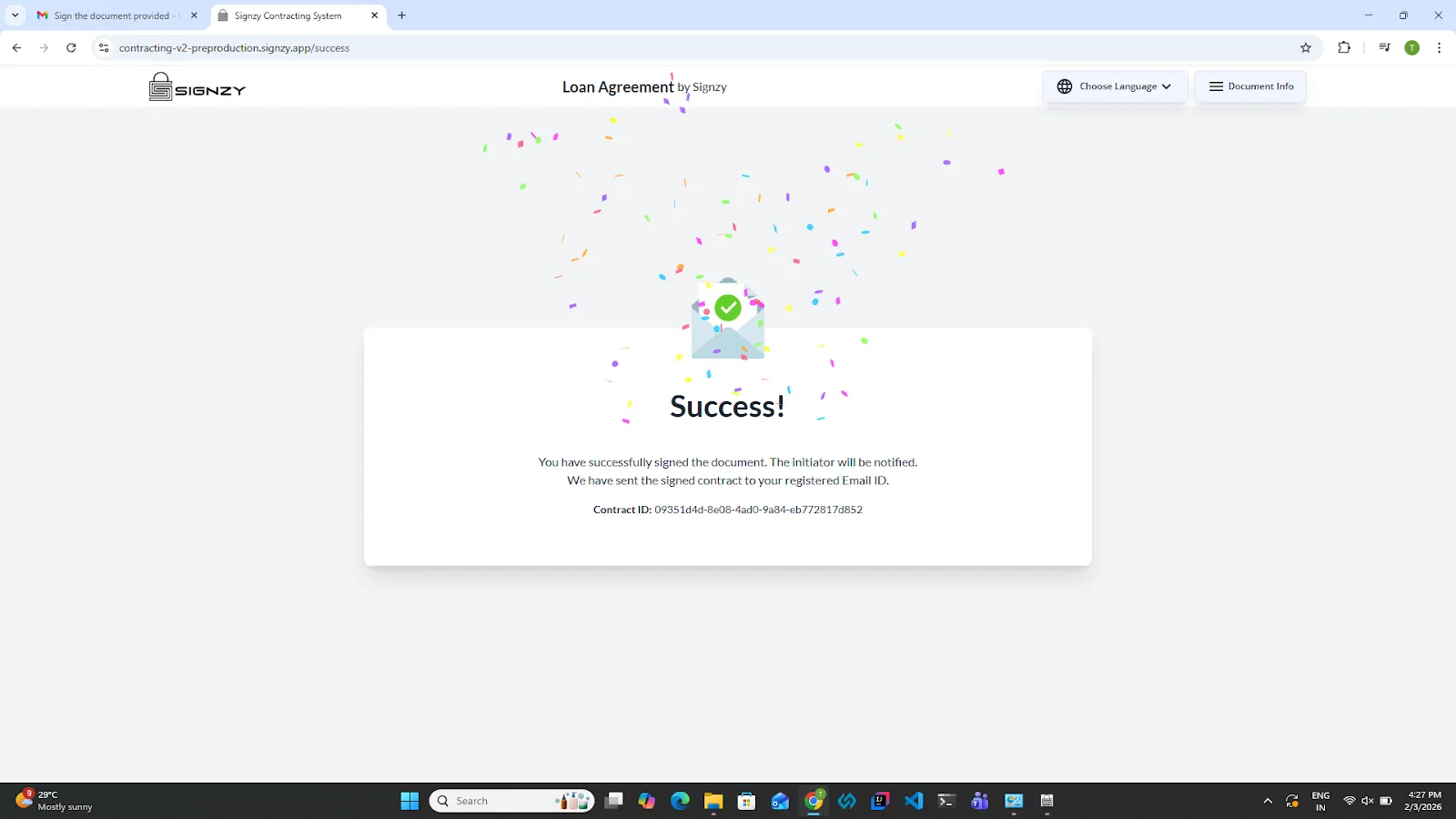The width and height of the screenshot is (1456, 819).
Task: Click the Signzy logo in the header
Action: click(x=197, y=87)
